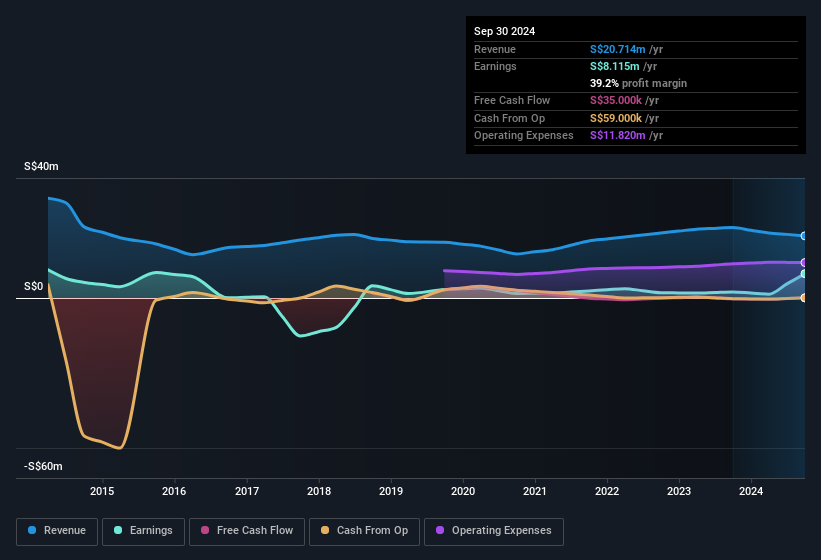821x560 pixels.
Task: Click the 2015 year axis label
Action: pos(102,491)
